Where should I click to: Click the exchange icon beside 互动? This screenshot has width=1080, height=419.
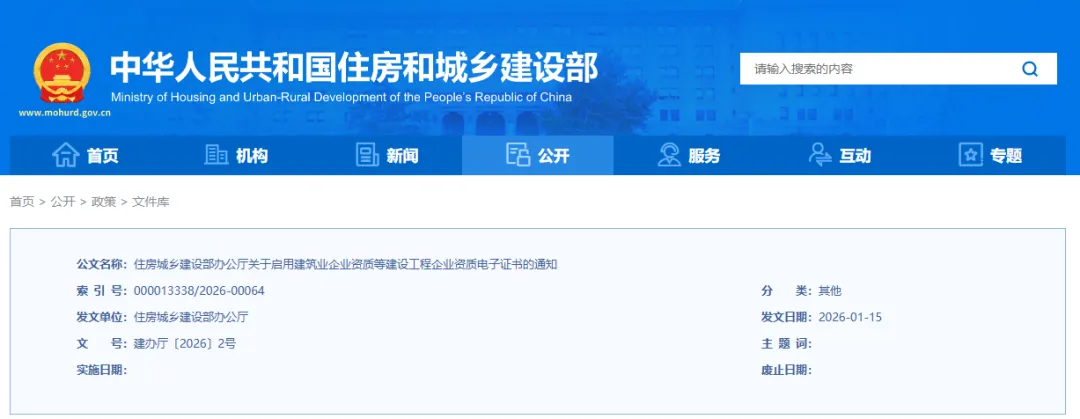[820, 155]
